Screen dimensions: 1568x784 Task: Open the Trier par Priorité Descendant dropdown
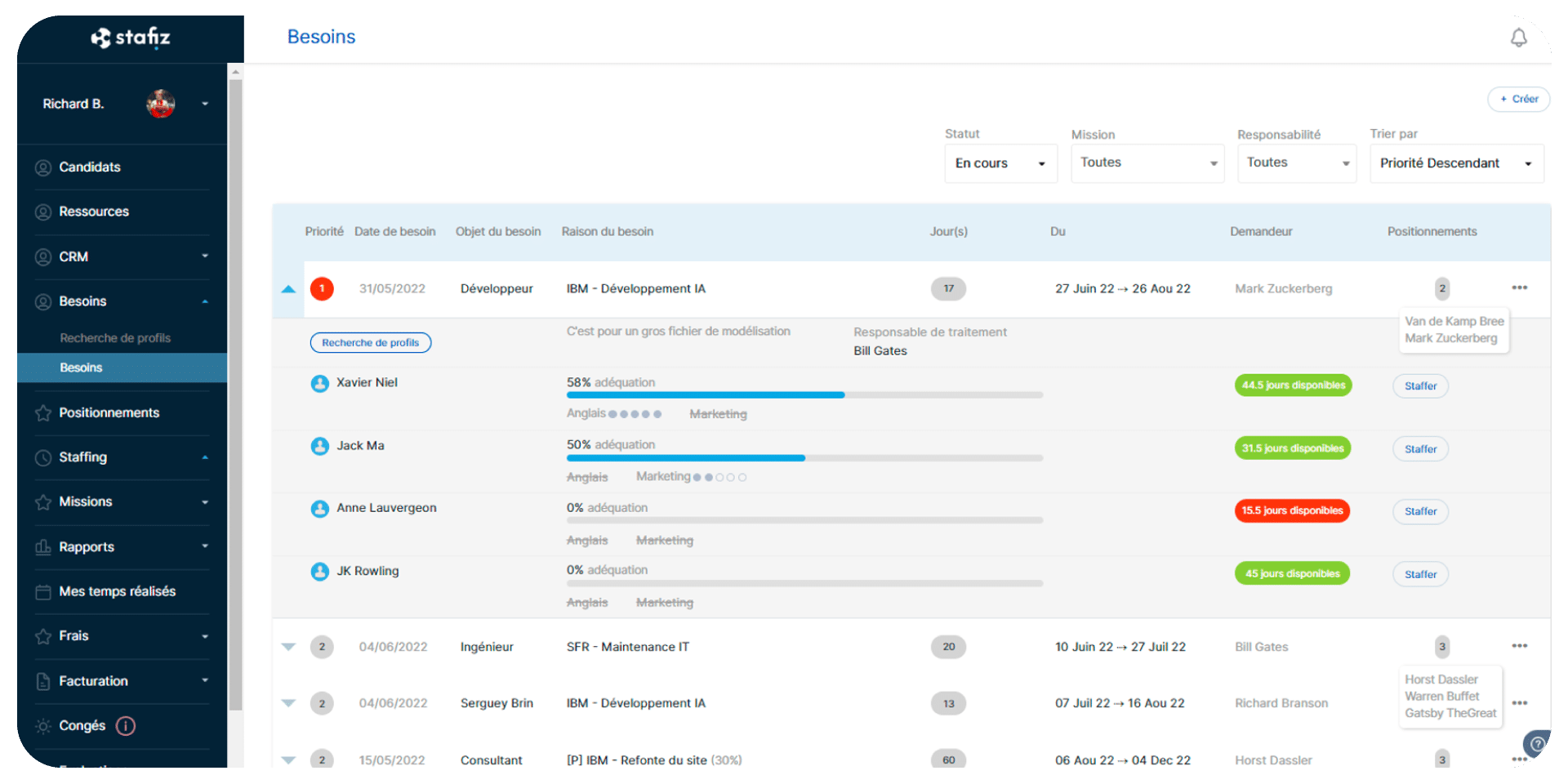(x=1457, y=163)
